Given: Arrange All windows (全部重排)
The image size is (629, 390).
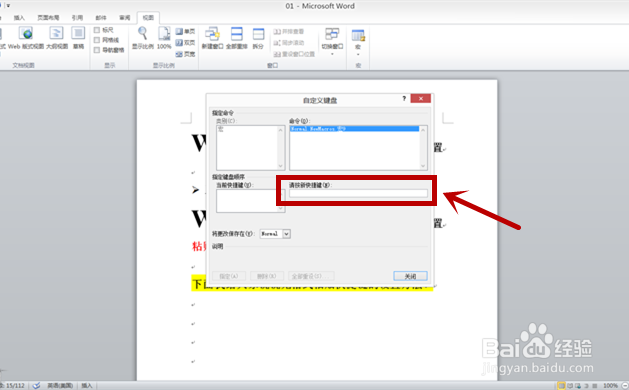Looking at the screenshot, I should pos(237,38).
